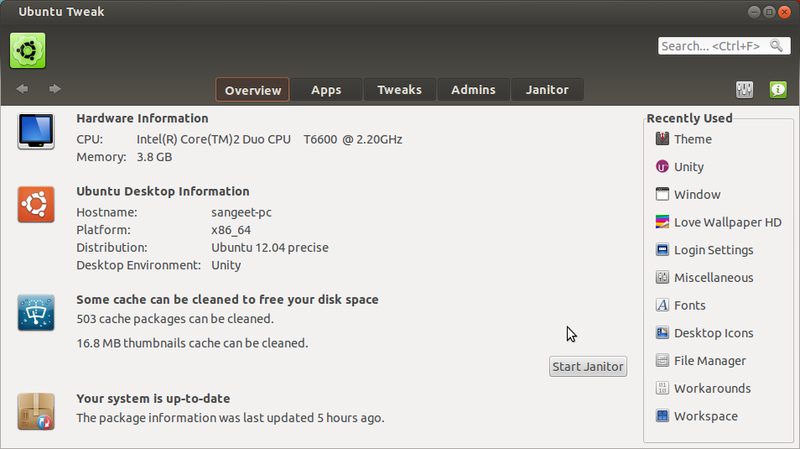This screenshot has width=800, height=449.
Task: Click 'package information was last updated' text
Action: pyautogui.click(x=230, y=418)
